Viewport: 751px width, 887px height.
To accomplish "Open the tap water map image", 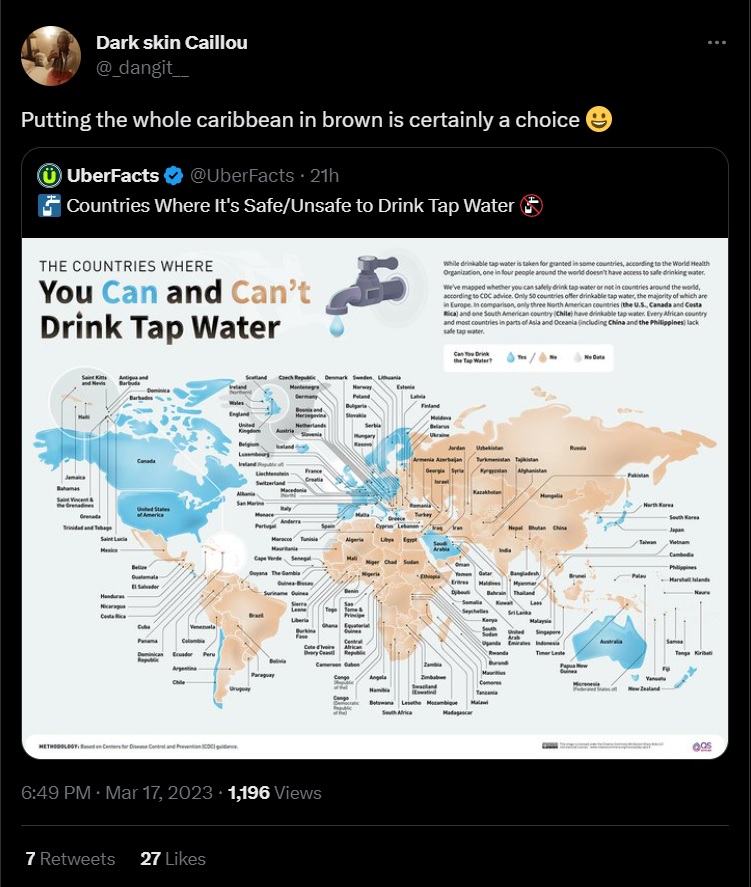I will click(375, 498).
